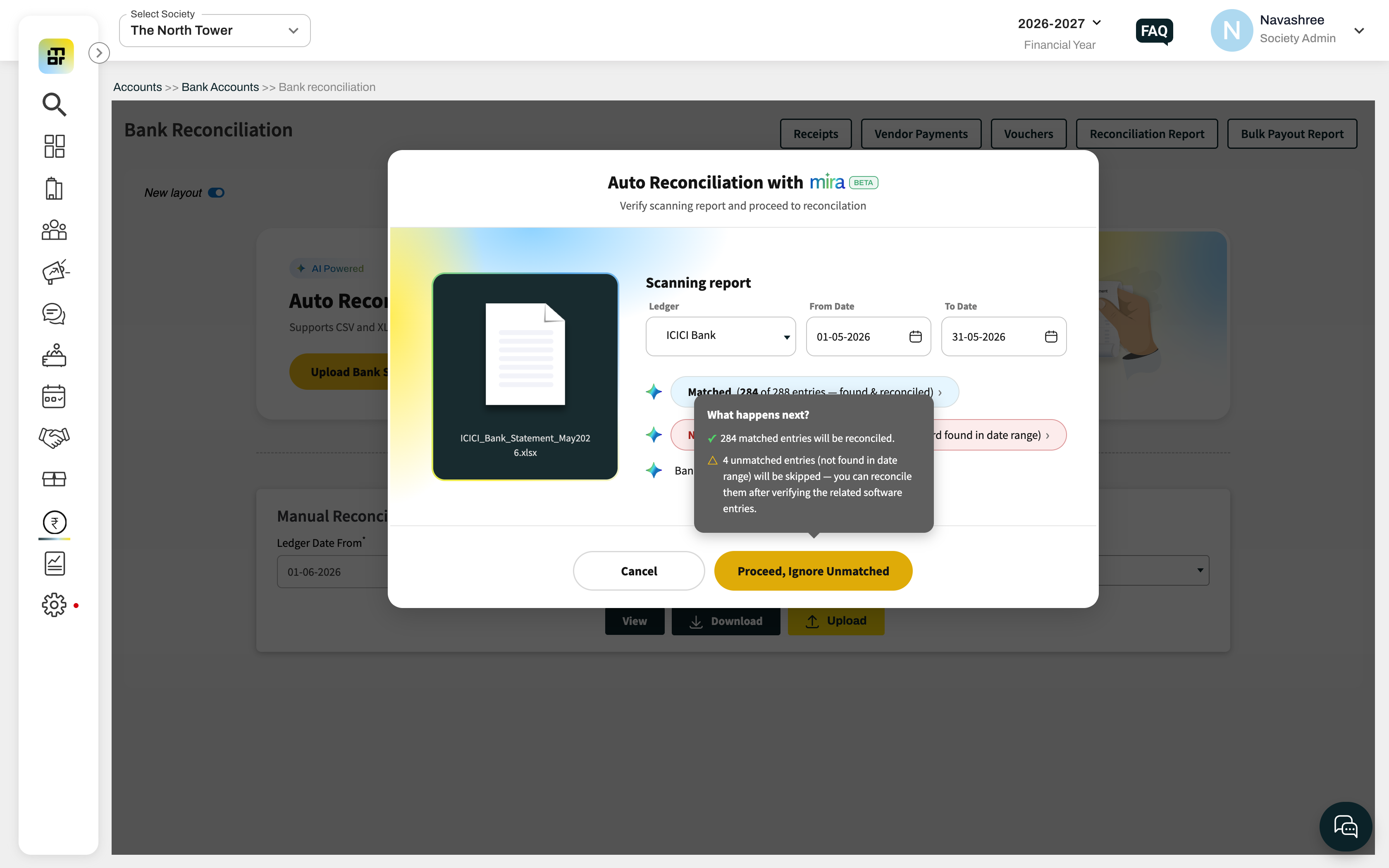Toggle the New layout switch
1389x868 pixels.
(x=216, y=193)
